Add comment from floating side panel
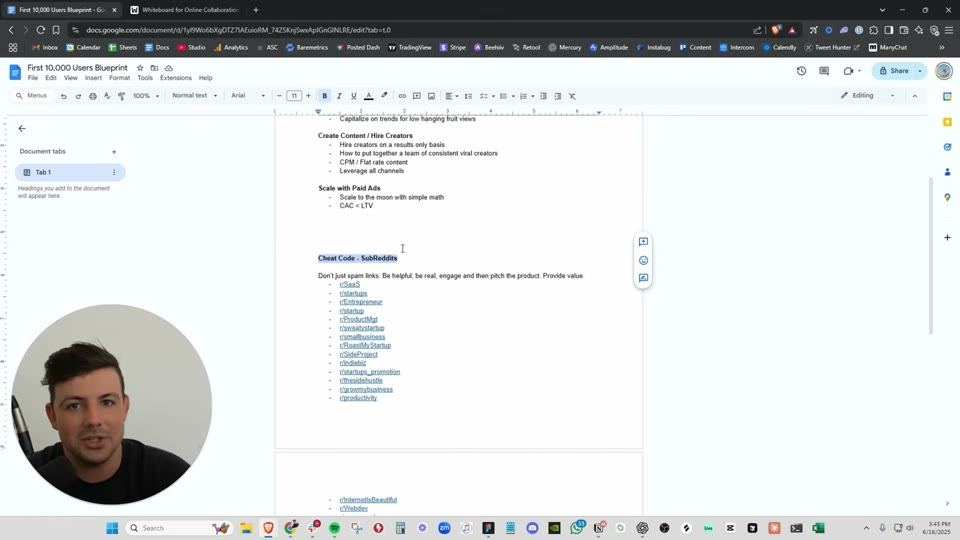This screenshot has width=960, height=540. tap(643, 242)
